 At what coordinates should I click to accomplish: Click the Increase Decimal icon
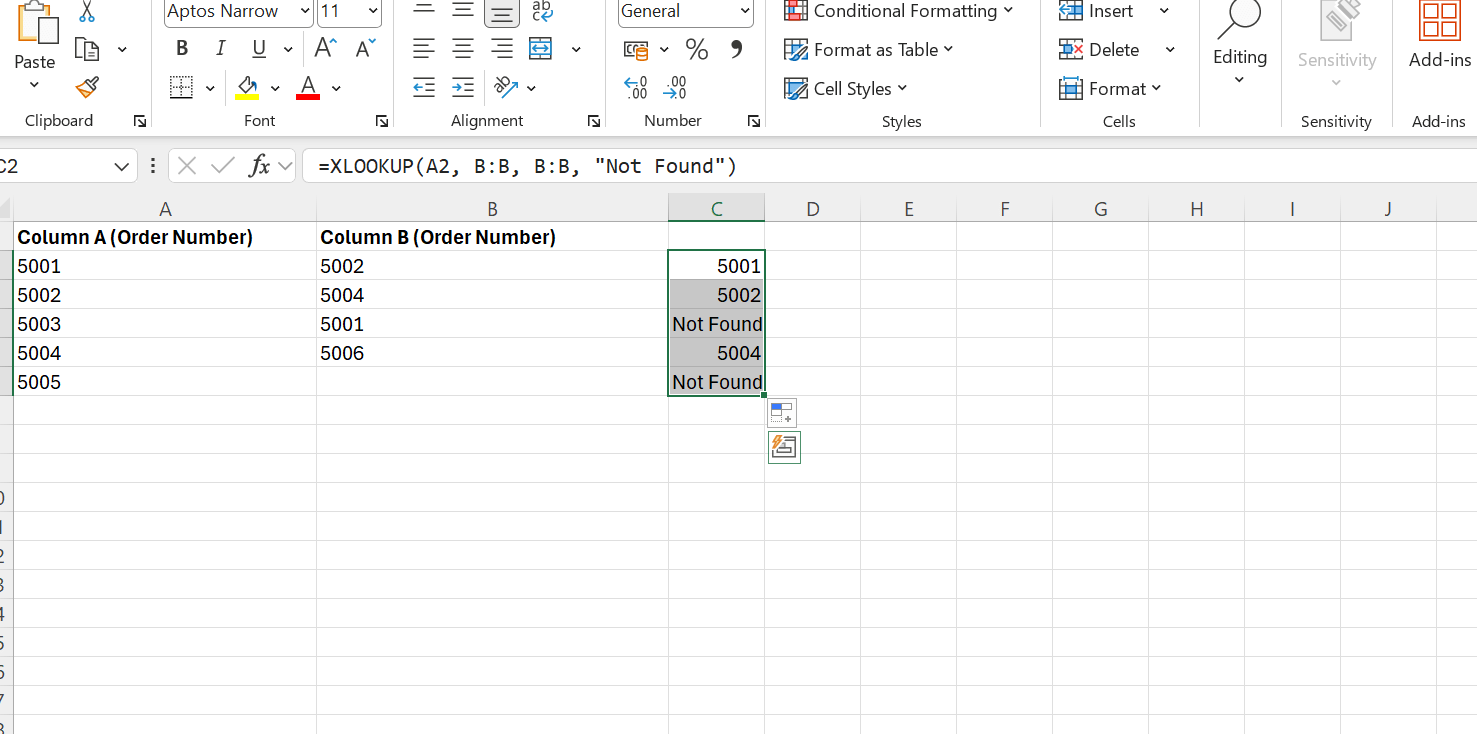pyautogui.click(x=635, y=89)
